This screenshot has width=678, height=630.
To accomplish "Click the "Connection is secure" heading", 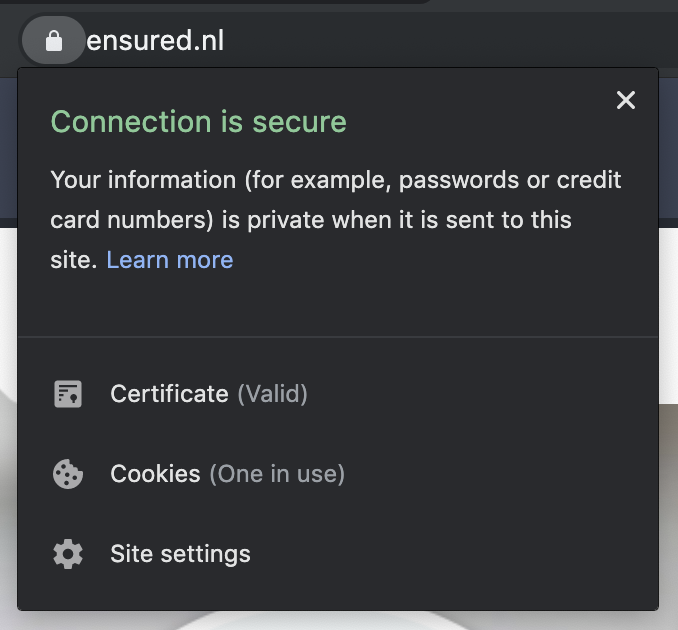I will [198, 122].
